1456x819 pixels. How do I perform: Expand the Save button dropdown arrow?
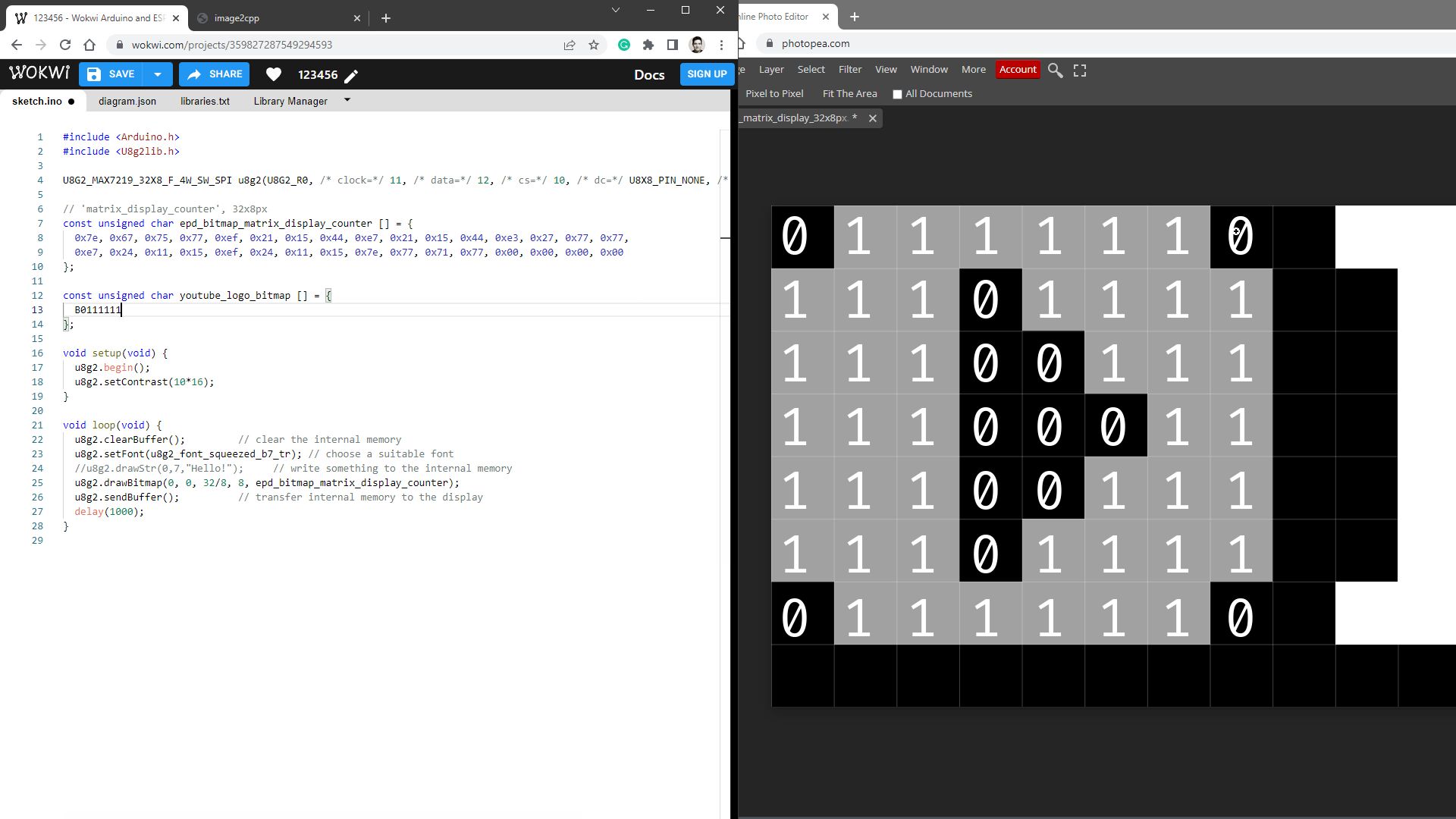pyautogui.click(x=158, y=74)
